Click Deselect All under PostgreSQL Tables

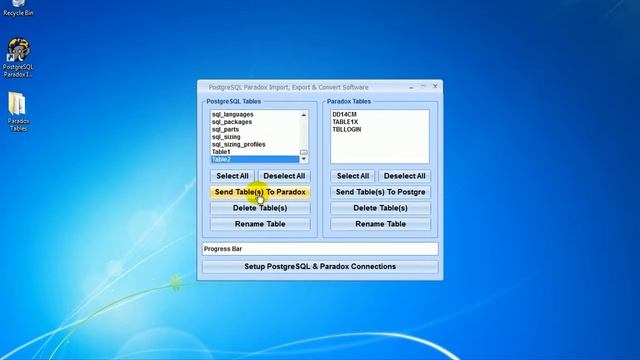click(x=284, y=176)
